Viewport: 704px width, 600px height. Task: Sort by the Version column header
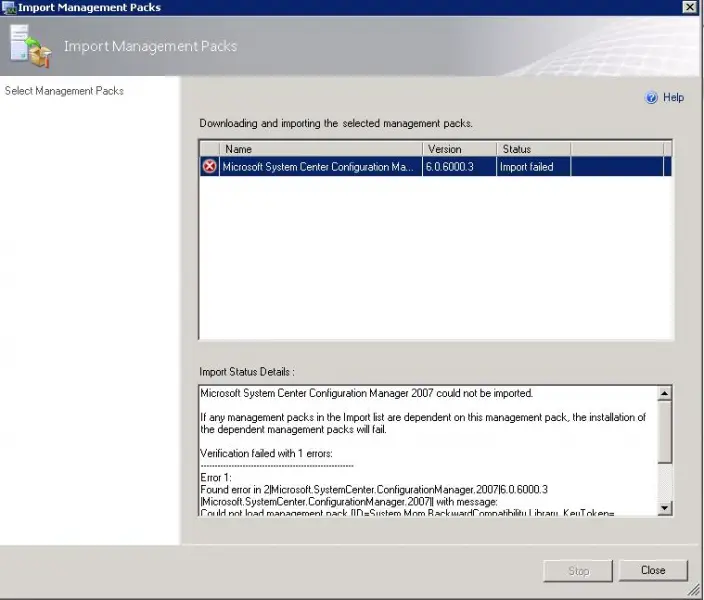click(x=459, y=149)
